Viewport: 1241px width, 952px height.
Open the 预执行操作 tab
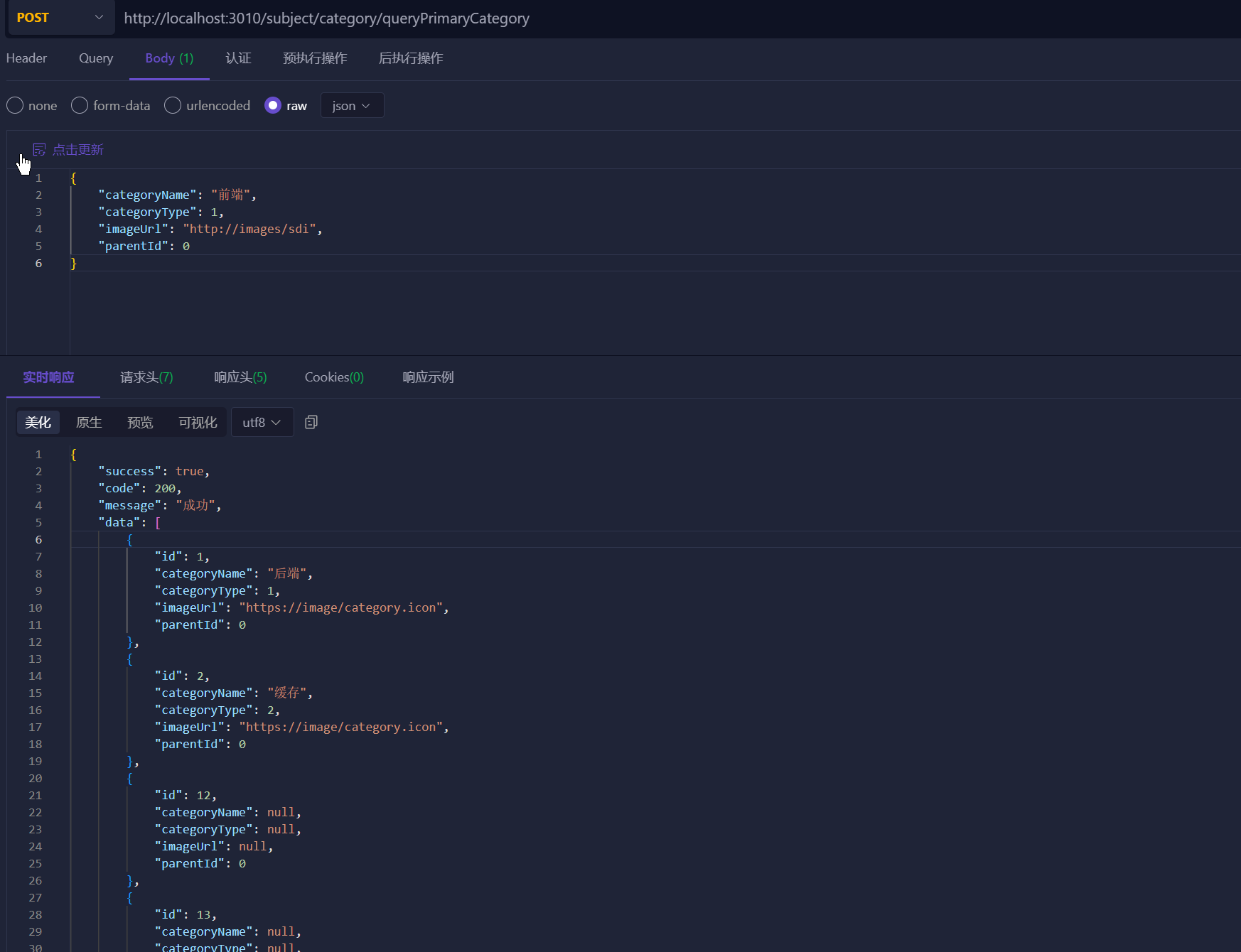click(x=315, y=58)
